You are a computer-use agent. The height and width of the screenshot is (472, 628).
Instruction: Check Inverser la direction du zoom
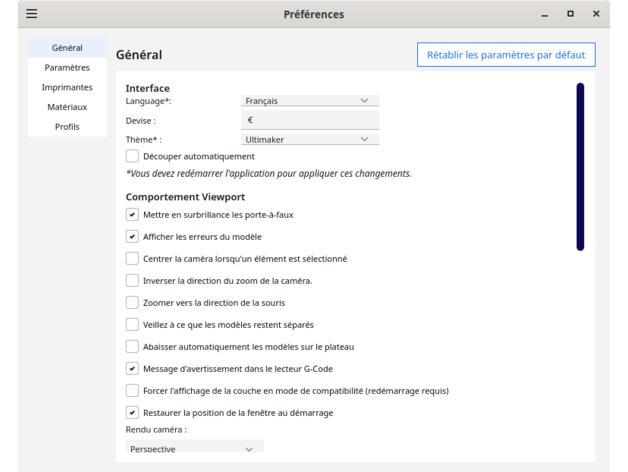pyautogui.click(x=133, y=280)
